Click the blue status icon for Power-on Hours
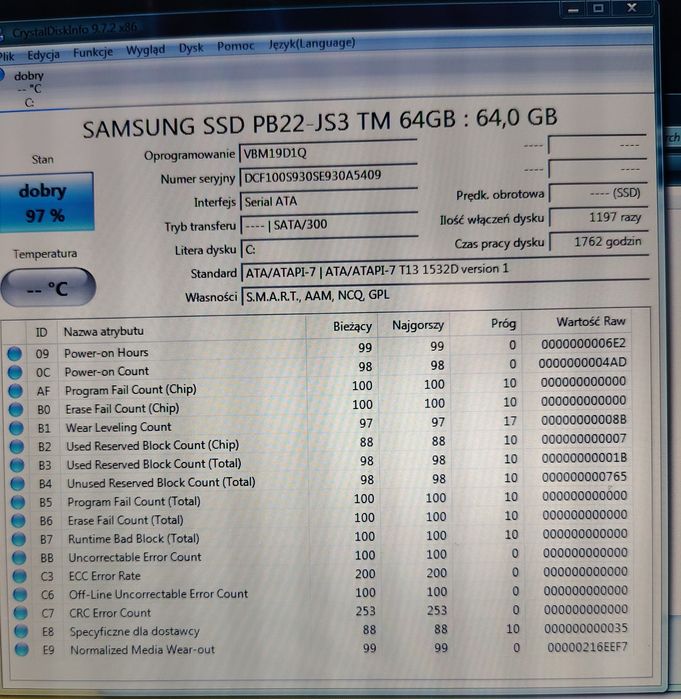This screenshot has height=699, width=681. tap(14, 354)
